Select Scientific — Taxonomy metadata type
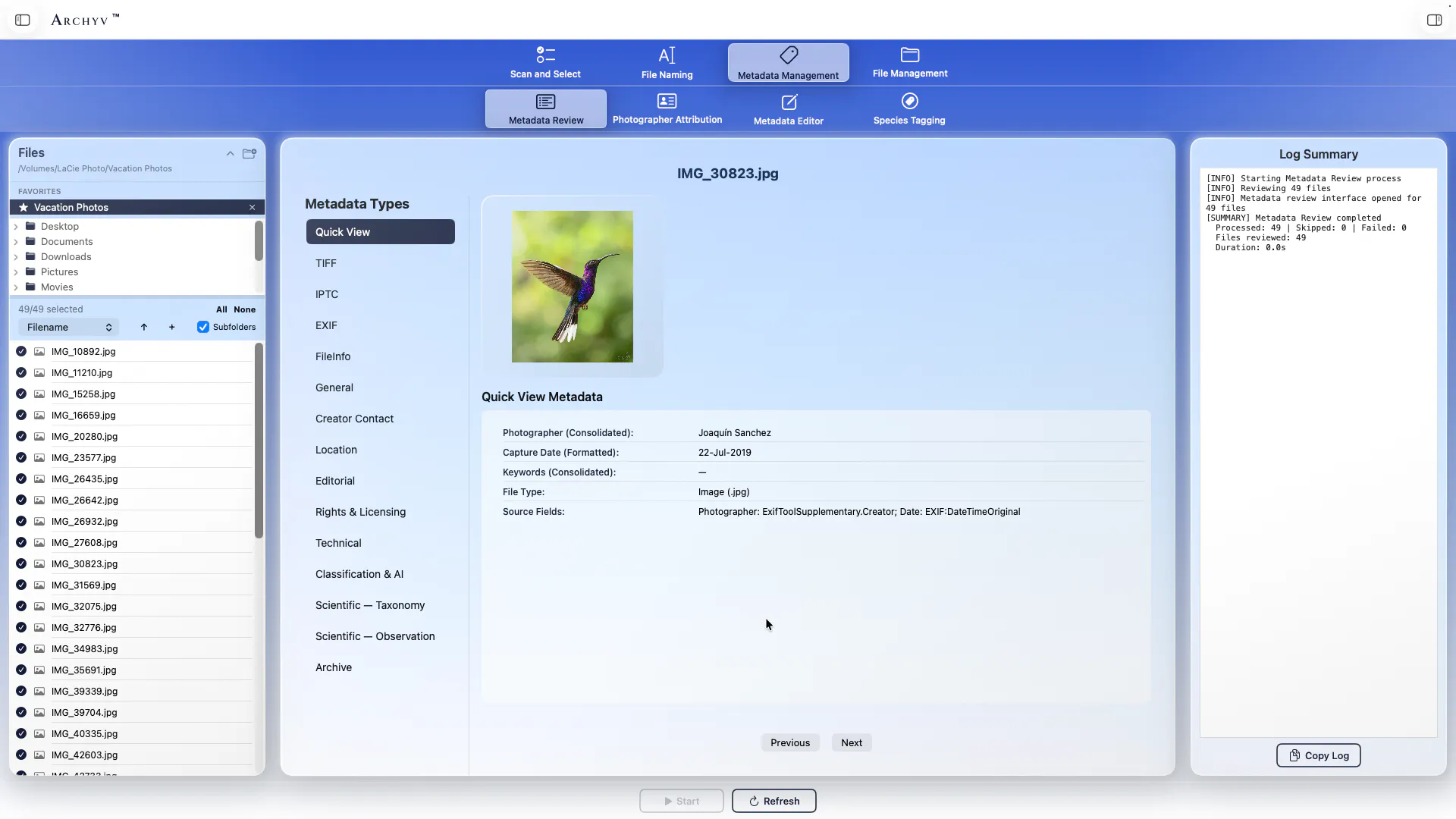The height and width of the screenshot is (819, 1456). click(381, 605)
